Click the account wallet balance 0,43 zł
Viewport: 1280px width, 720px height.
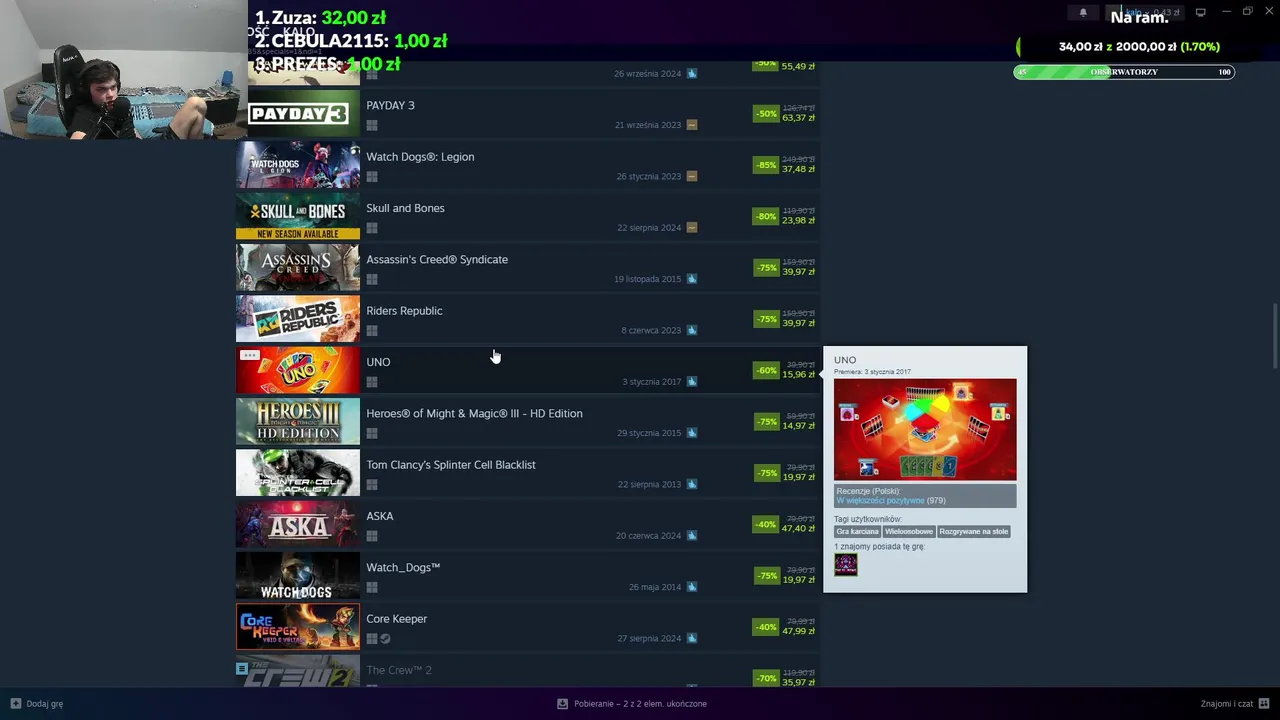1168,13
